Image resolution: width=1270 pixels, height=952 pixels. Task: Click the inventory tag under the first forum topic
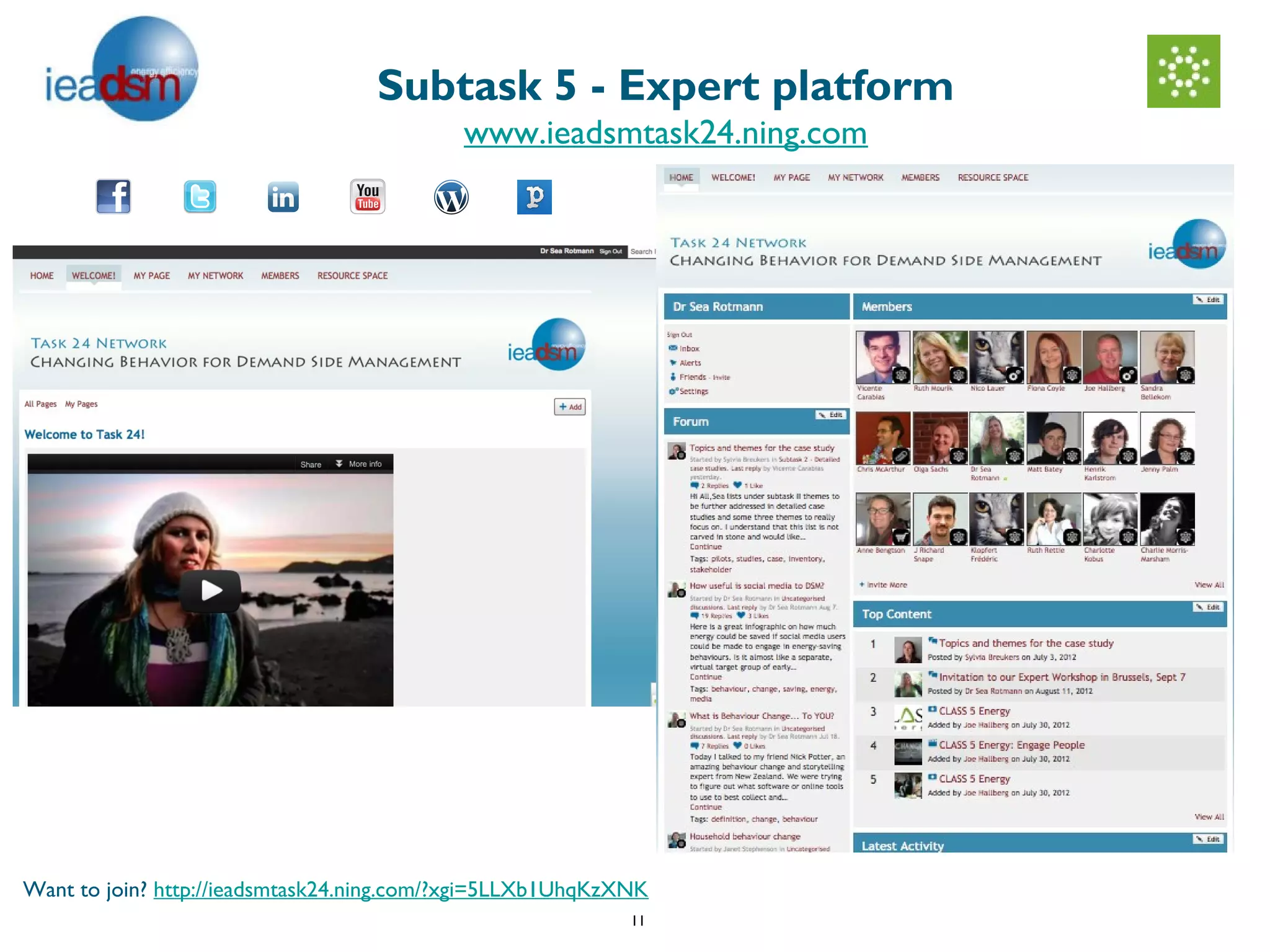(806, 559)
